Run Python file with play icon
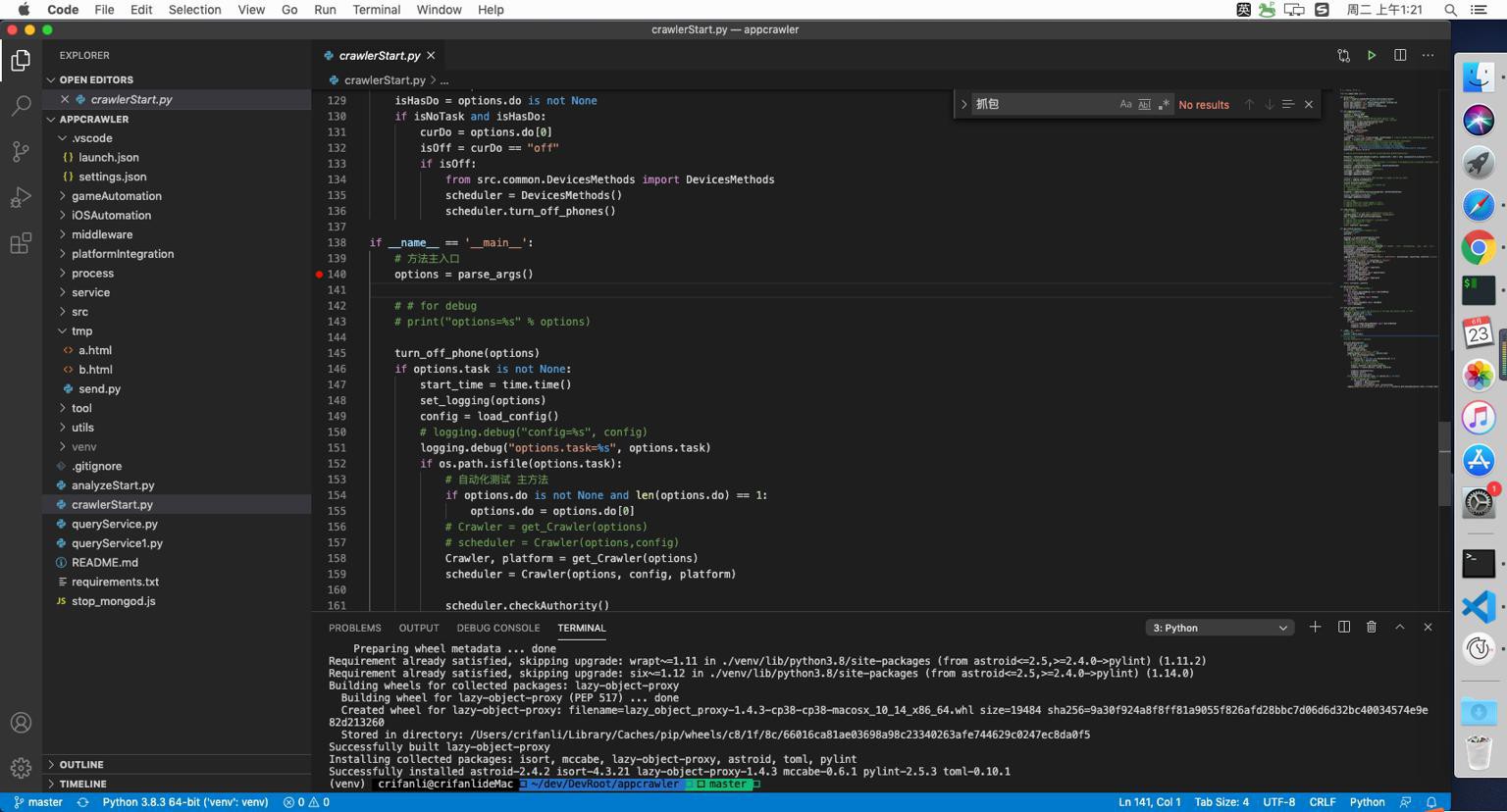Image resolution: width=1507 pixels, height=812 pixels. pos(1372,56)
